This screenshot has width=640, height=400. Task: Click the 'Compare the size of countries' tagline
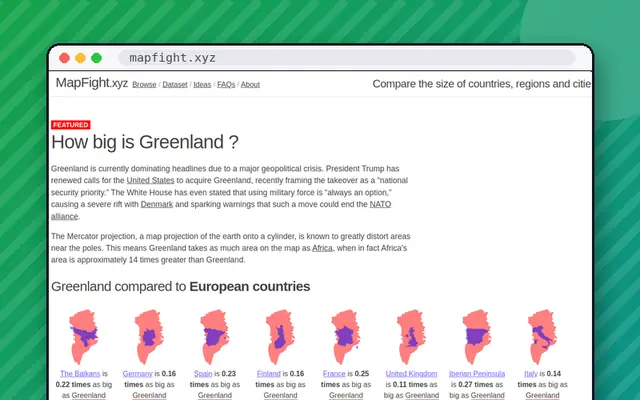click(x=482, y=84)
